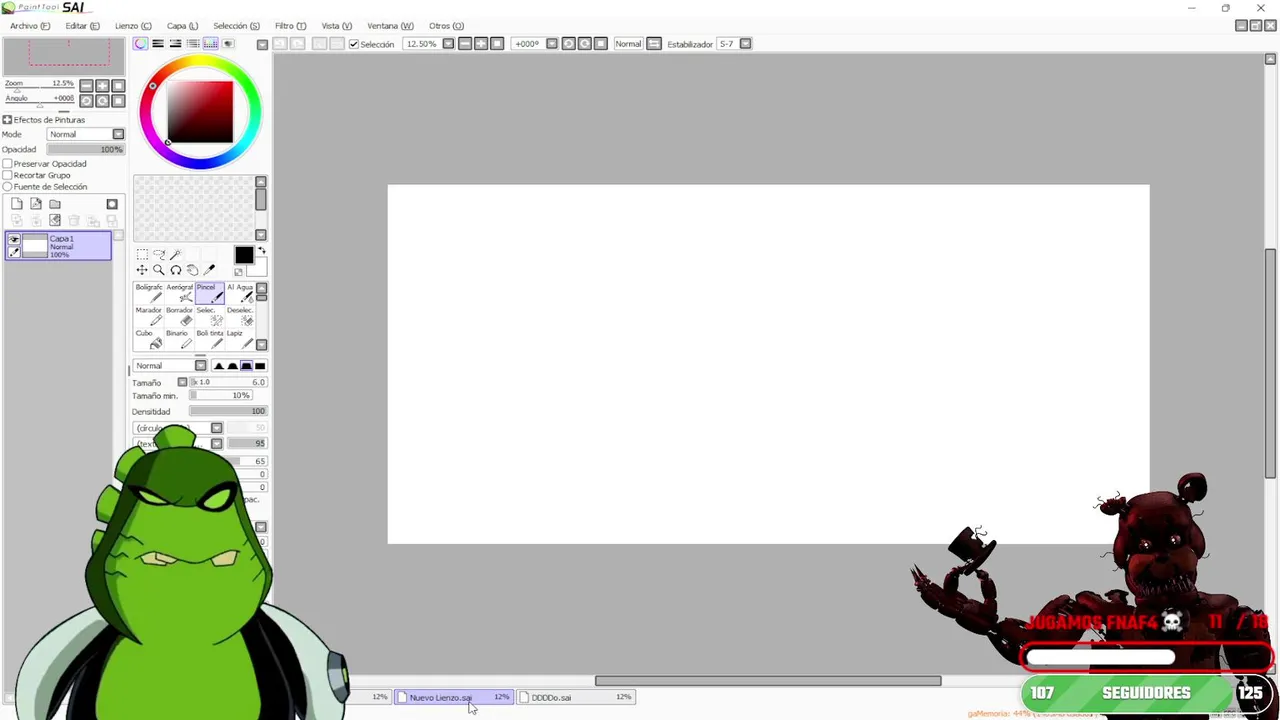Select the Marador marker tool

coord(149,316)
